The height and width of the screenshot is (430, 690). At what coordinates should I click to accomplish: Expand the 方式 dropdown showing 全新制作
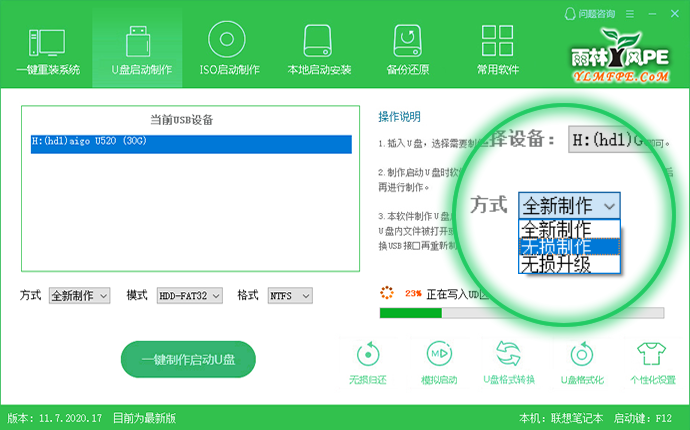coord(79,296)
